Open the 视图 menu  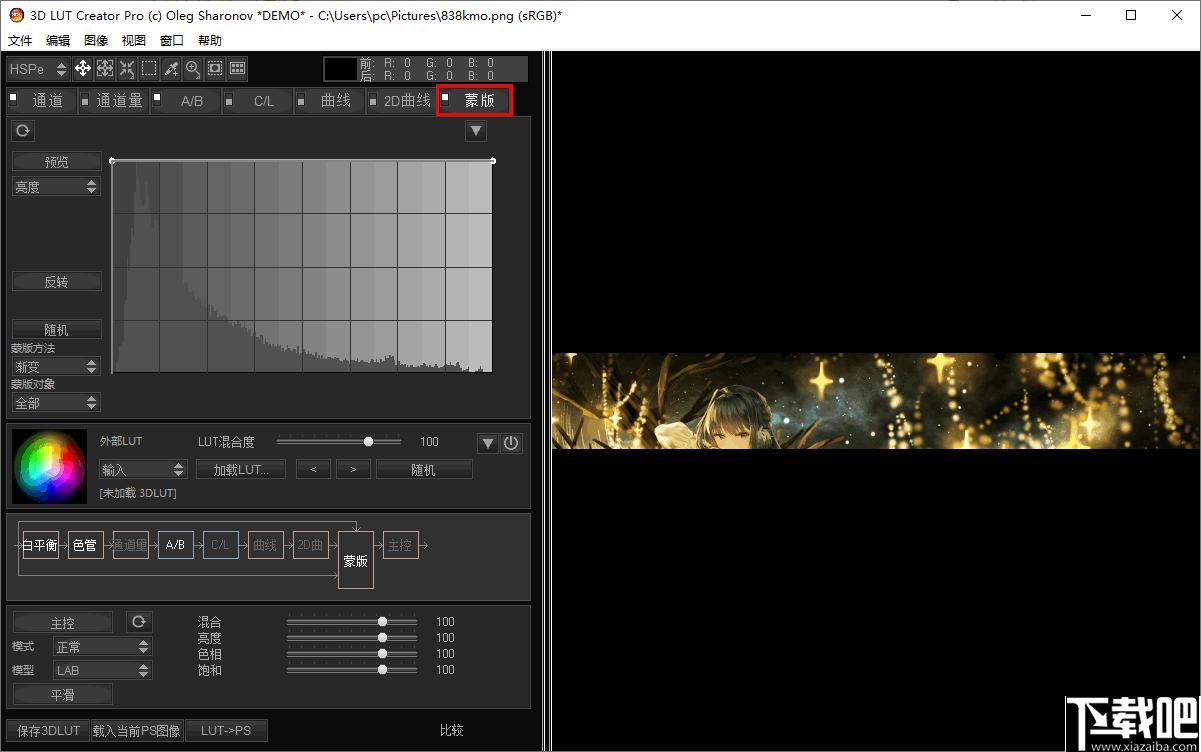pyautogui.click(x=134, y=41)
